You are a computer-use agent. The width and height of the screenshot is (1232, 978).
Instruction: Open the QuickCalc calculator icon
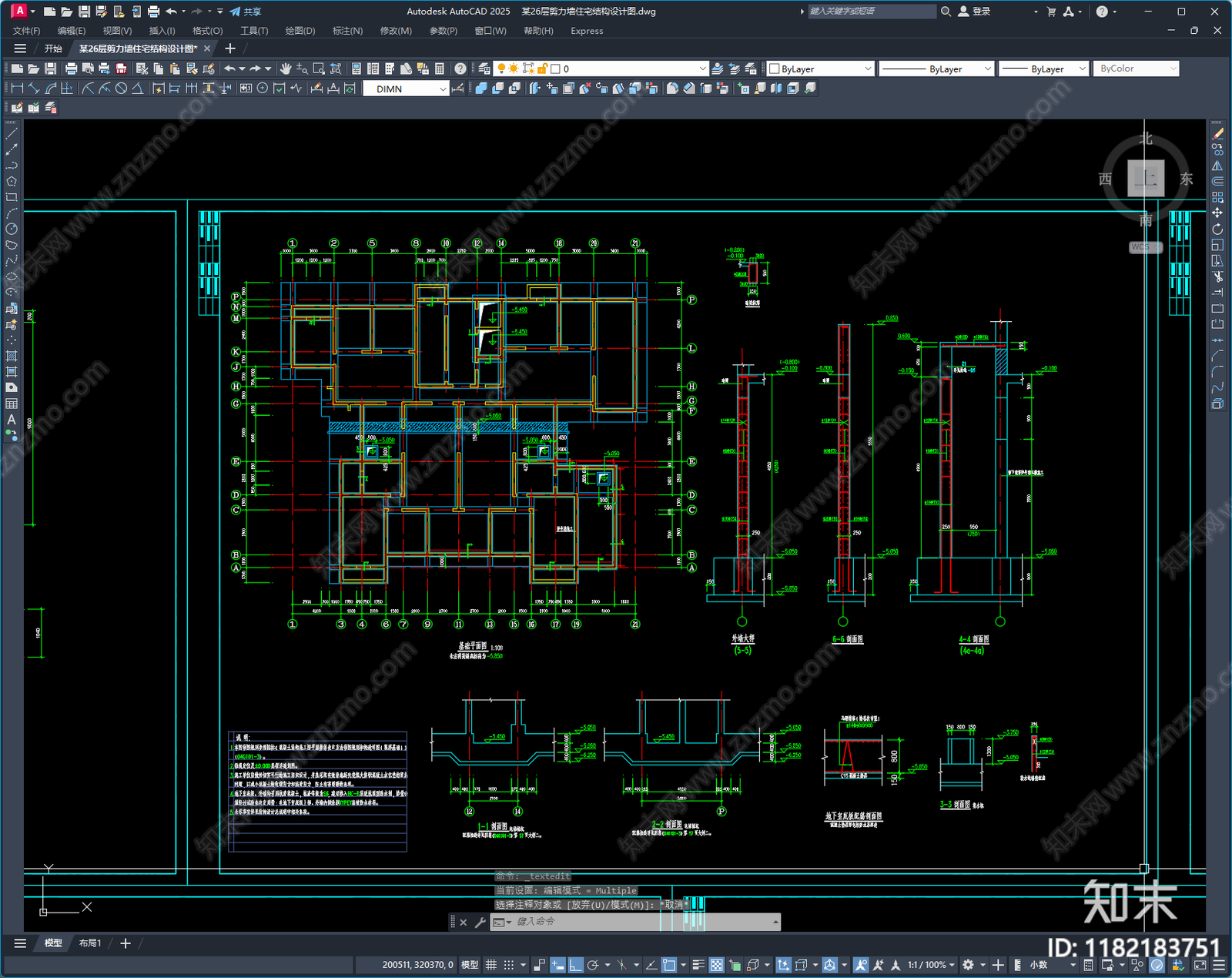click(440, 69)
